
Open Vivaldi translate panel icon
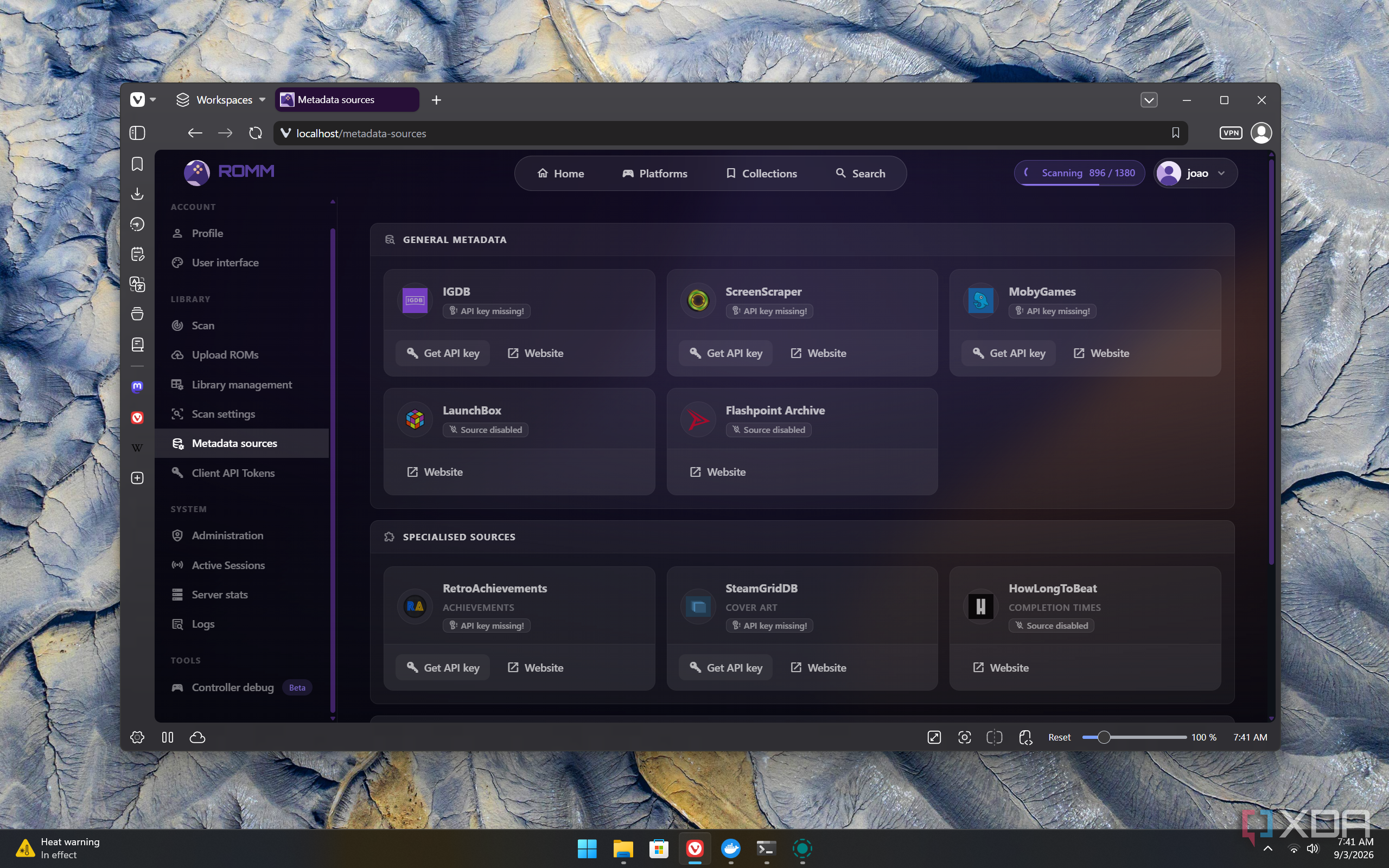[x=137, y=284]
